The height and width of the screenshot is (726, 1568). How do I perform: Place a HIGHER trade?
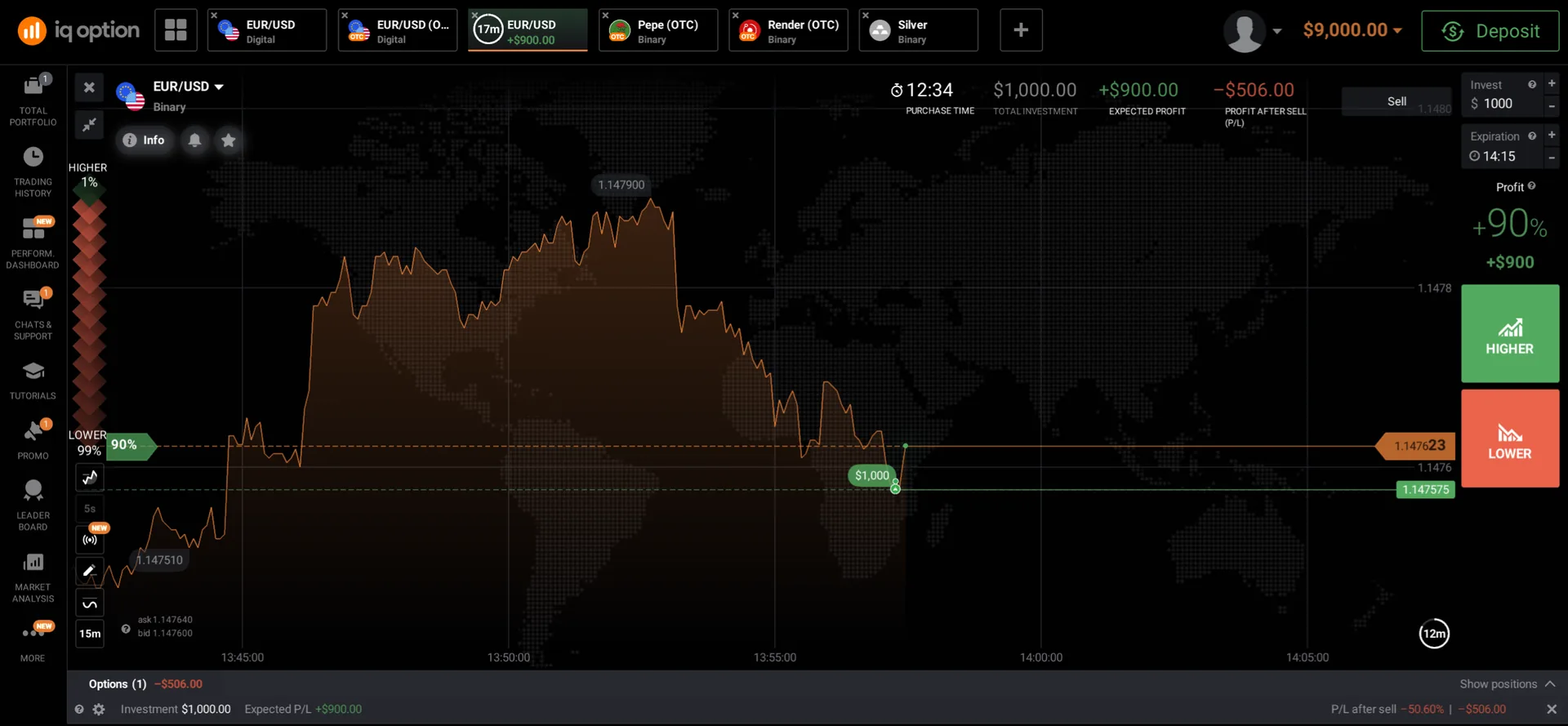[x=1510, y=333]
